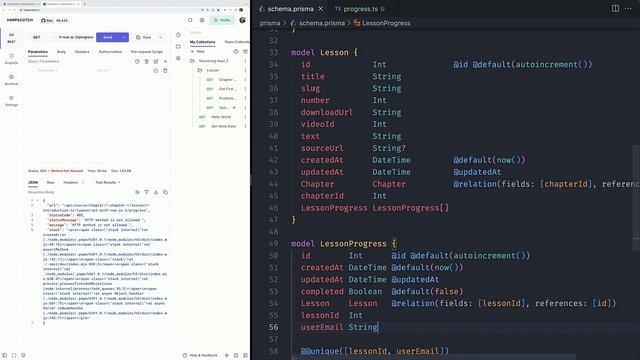Switch to the Headers request tab

(82, 52)
